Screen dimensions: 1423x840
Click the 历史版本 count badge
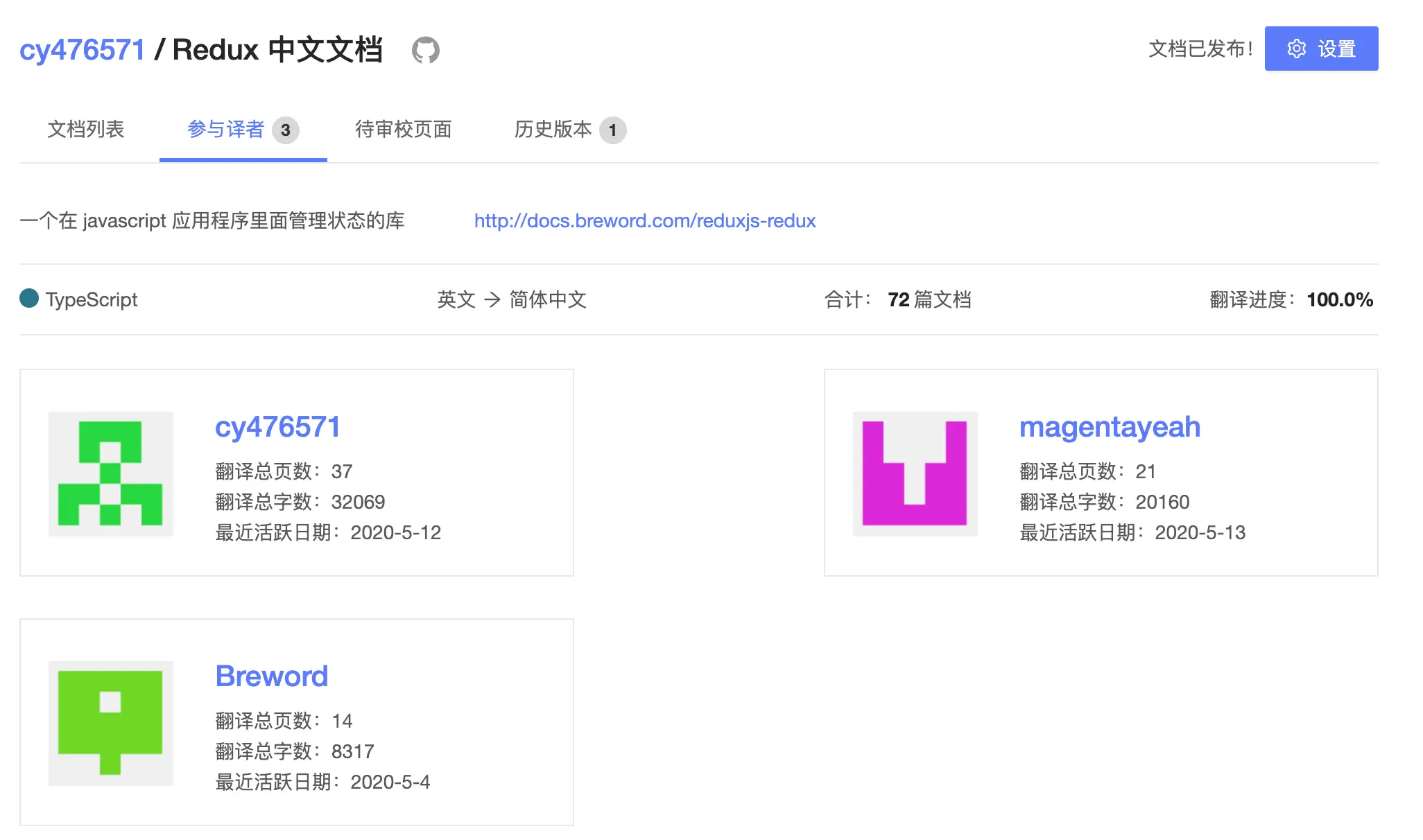point(612,130)
